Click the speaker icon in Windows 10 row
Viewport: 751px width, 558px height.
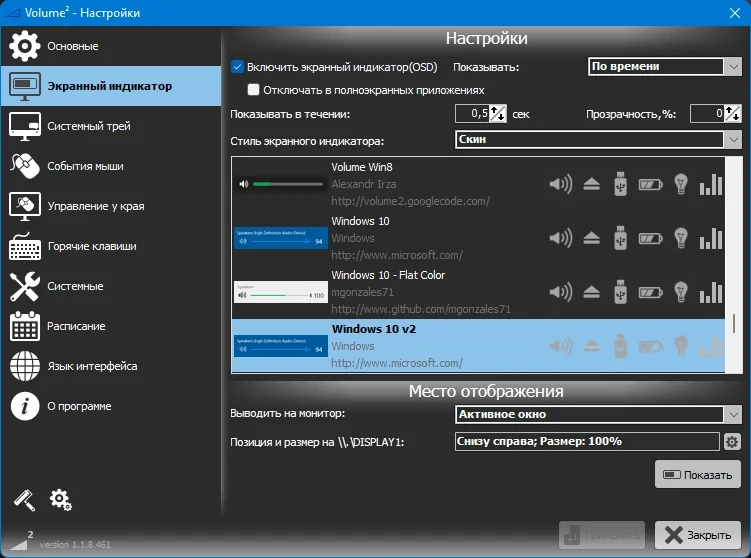tap(561, 238)
